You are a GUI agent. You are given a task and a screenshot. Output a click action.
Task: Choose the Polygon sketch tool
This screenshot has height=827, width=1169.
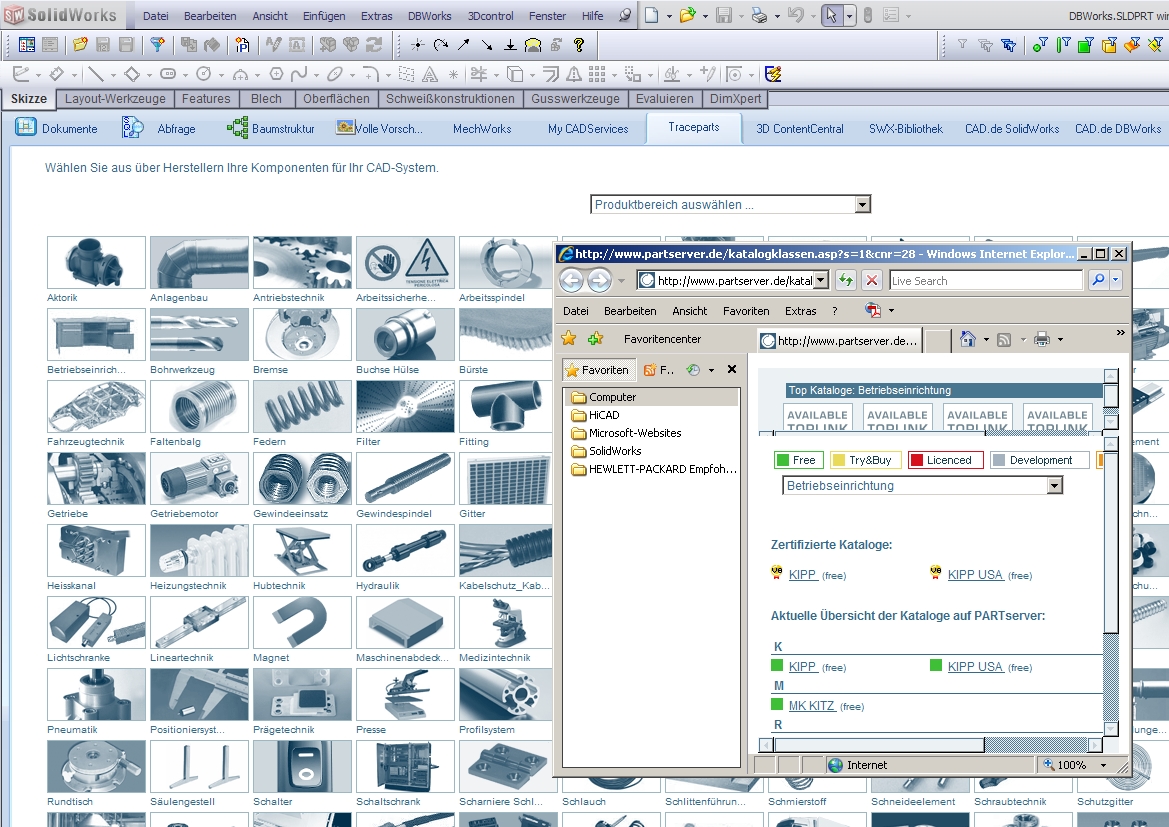pyautogui.click(x=276, y=74)
